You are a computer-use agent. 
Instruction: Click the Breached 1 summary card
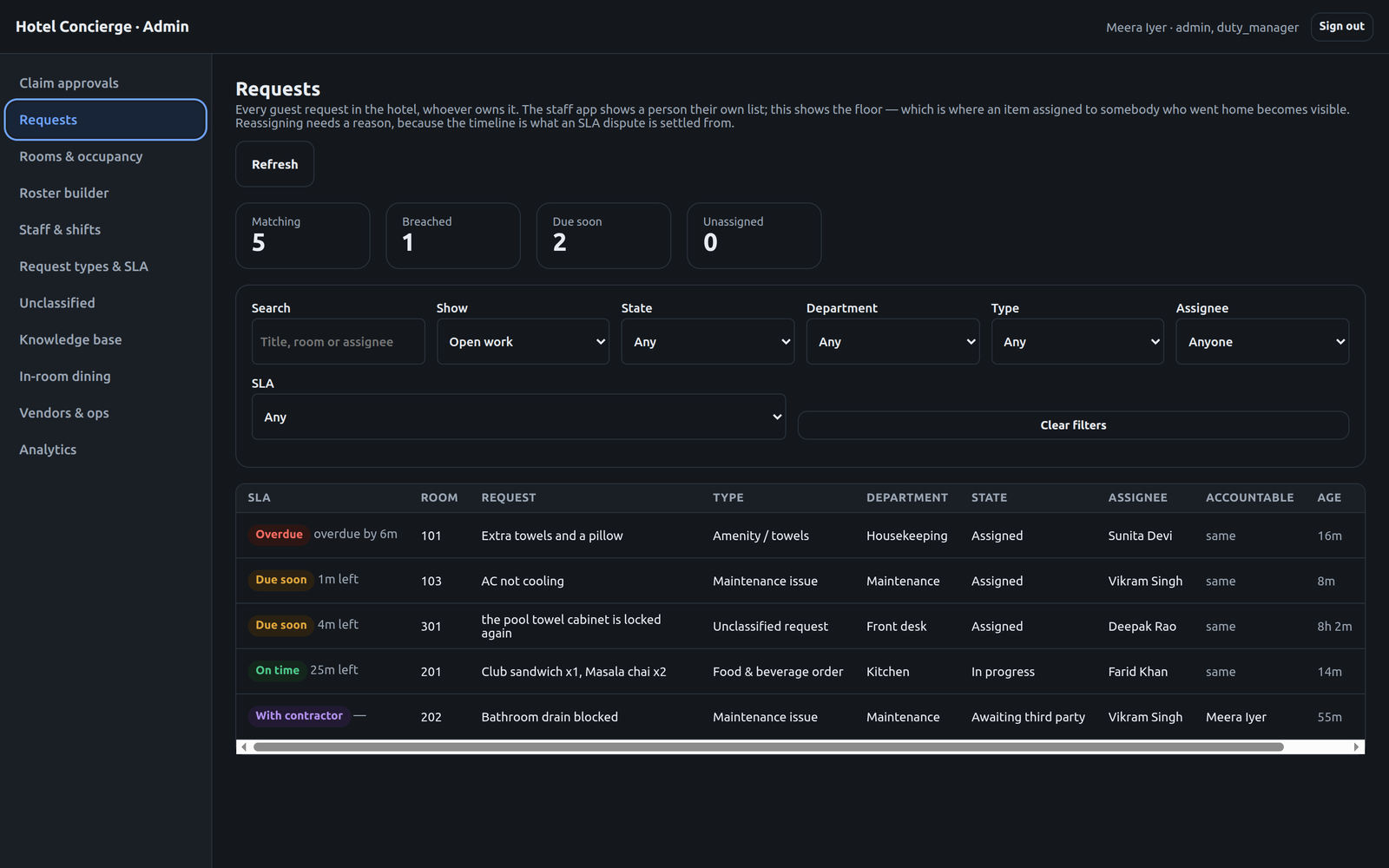[x=453, y=236]
